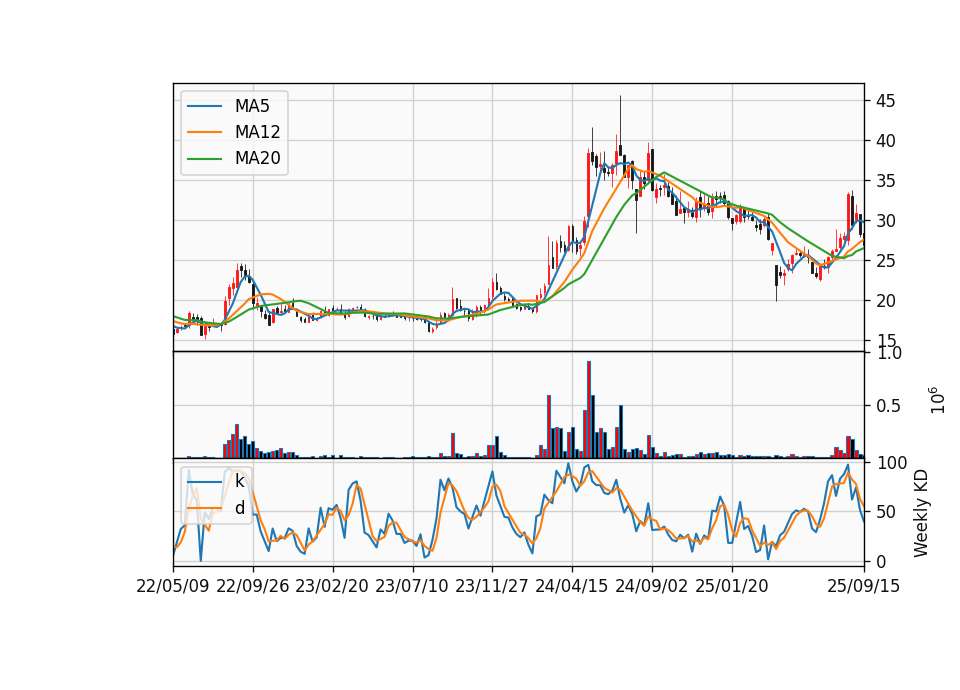Click the k legend label in KD panel
Viewport: 960px width, 690px height.
[239, 481]
